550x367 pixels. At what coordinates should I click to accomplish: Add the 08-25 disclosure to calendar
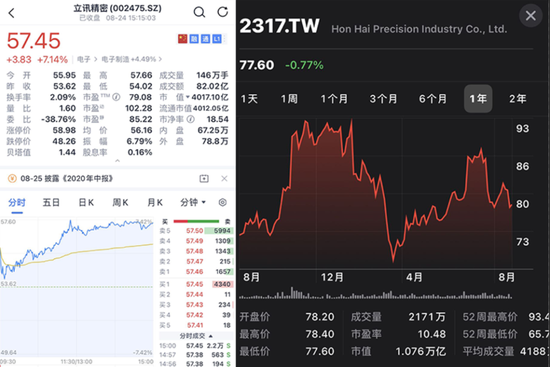(204, 179)
